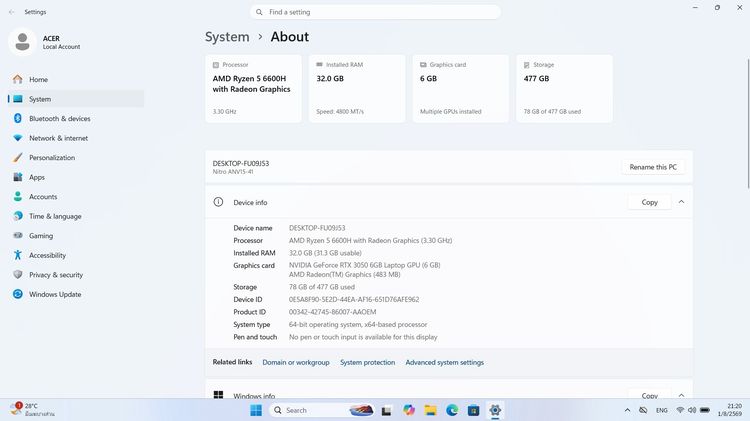Launch Copilot from the taskbar
750x421 pixels.
pyautogui.click(x=408, y=410)
